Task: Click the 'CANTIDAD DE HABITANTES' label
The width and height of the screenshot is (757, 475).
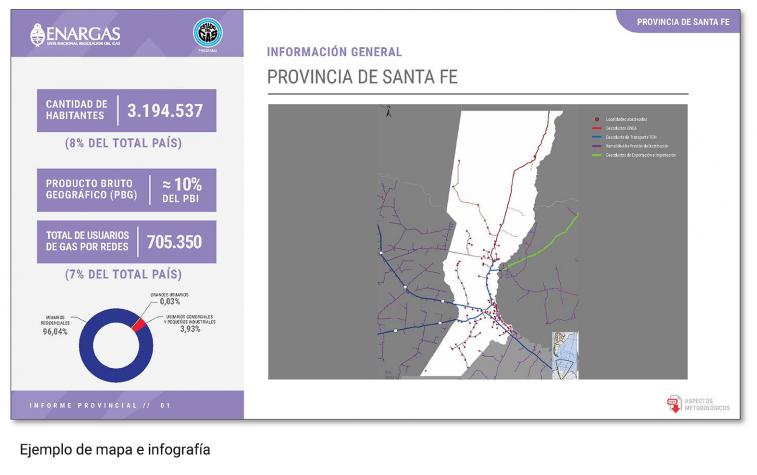Action: pos(75,110)
